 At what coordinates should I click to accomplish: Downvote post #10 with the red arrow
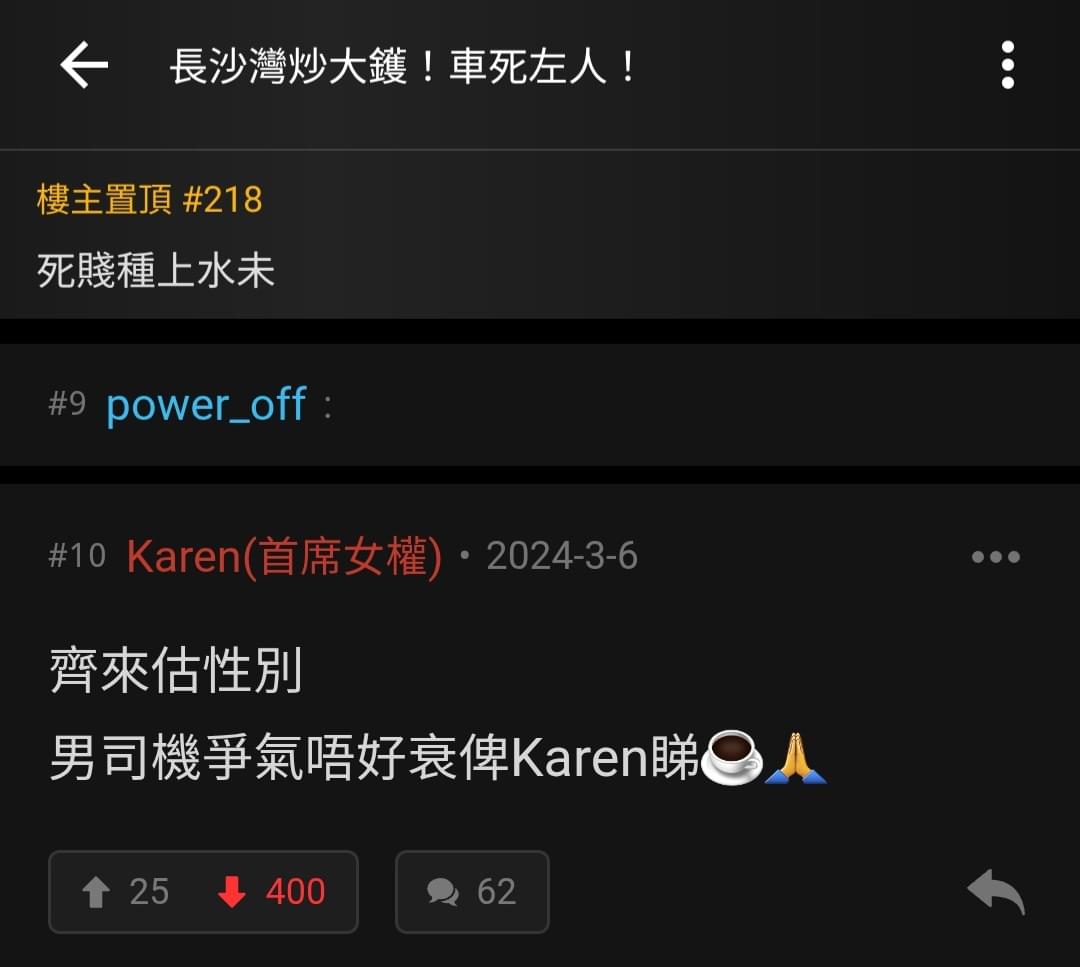[232, 892]
